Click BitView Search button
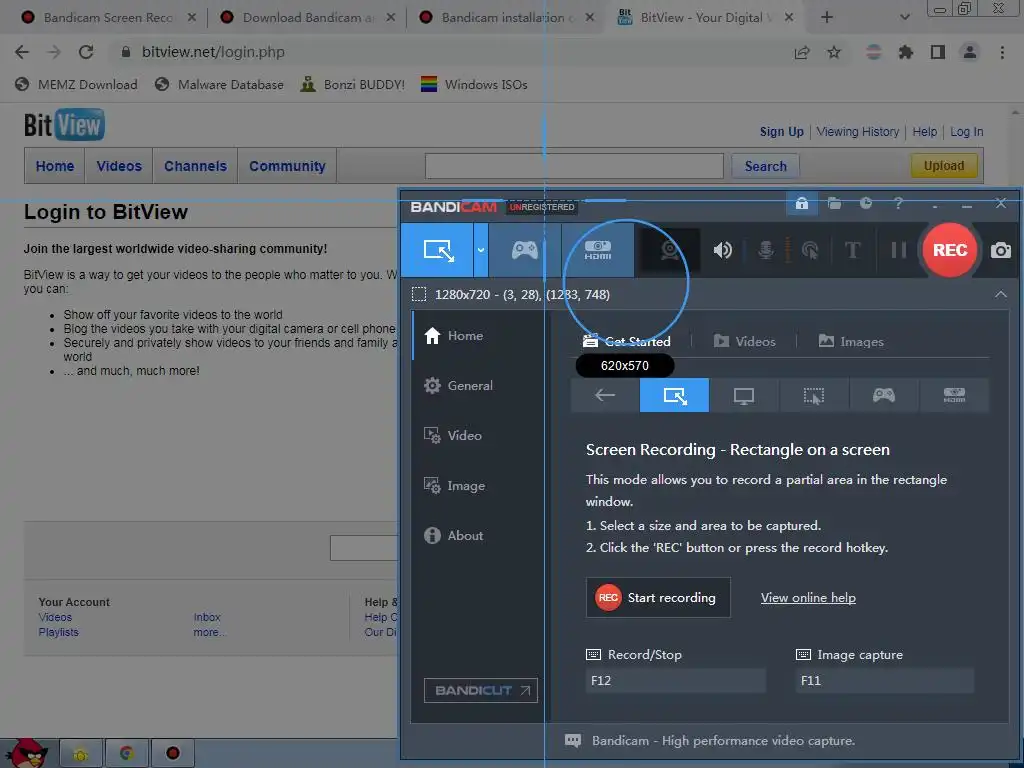The height and width of the screenshot is (768, 1024). pos(765,166)
